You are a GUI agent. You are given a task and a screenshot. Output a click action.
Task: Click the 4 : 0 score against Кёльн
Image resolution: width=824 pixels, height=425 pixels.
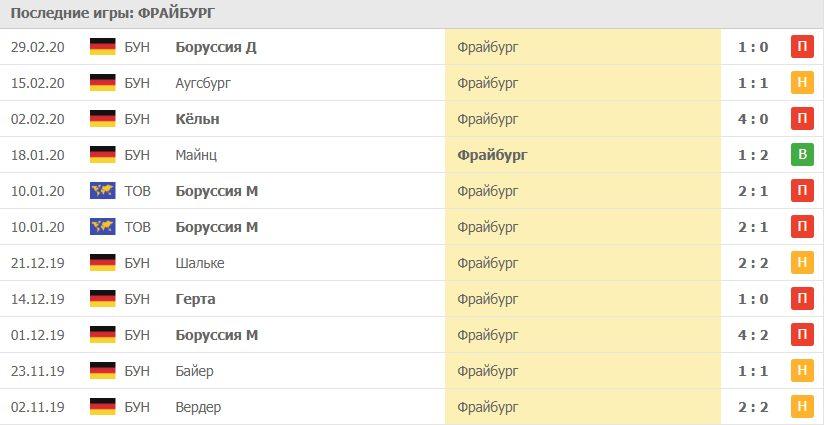pyautogui.click(x=753, y=119)
